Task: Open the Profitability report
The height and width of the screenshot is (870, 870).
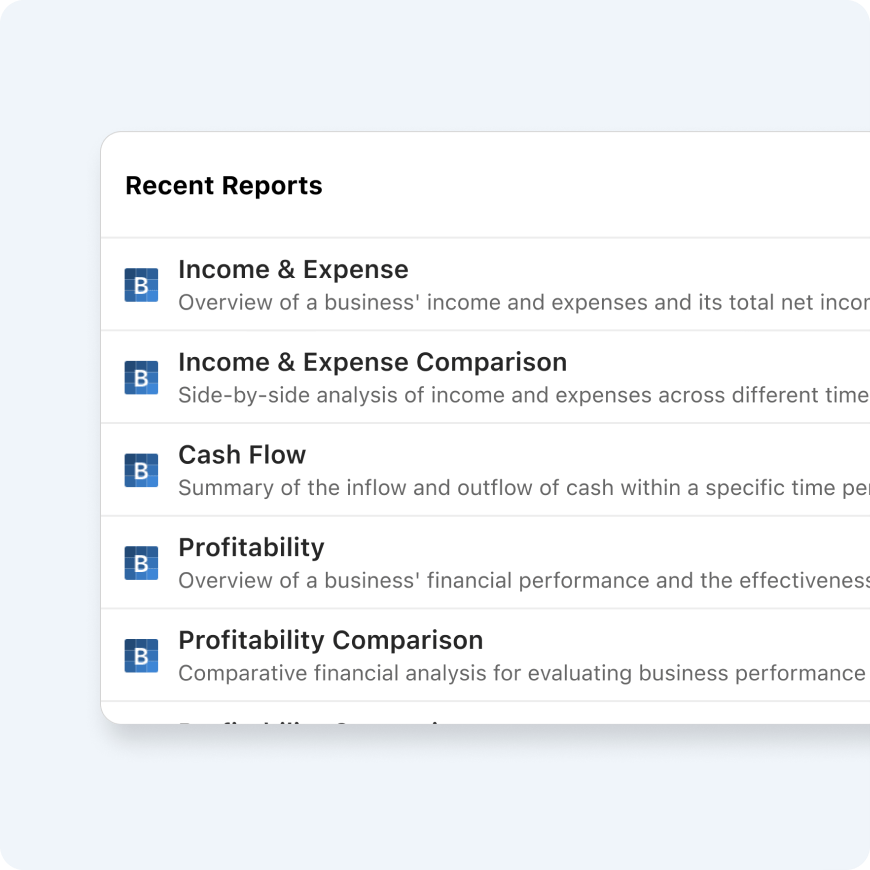Action: [251, 548]
